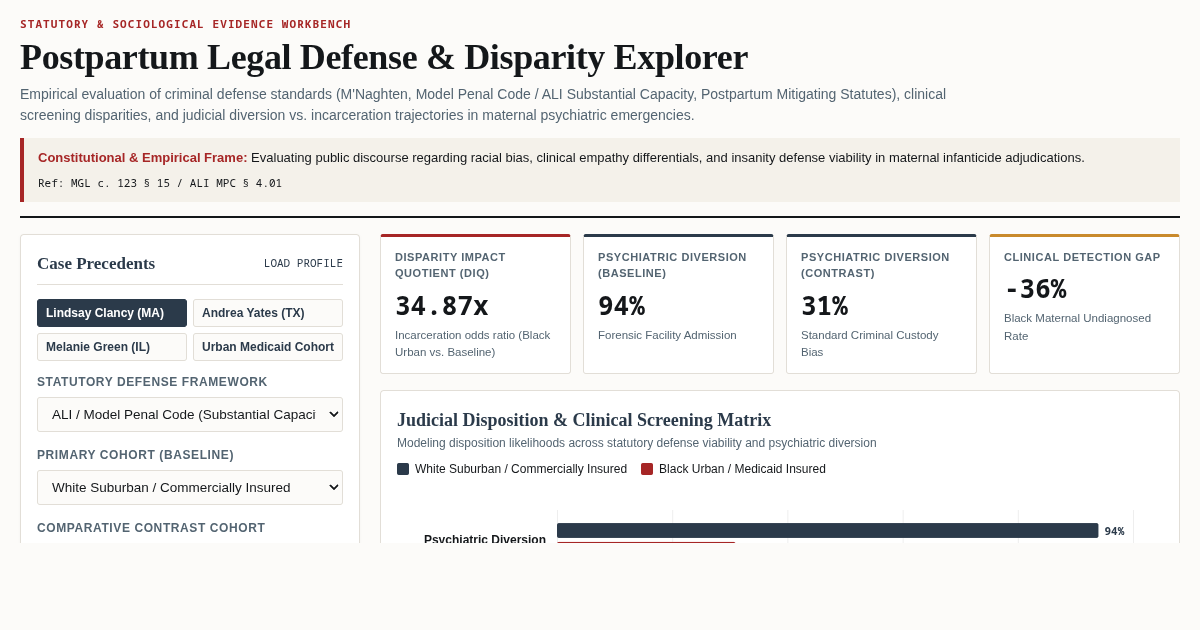Image resolution: width=1200 pixels, height=630 pixels.
Task: Expand the Primary Cohort (Baseline) dropdown
Action: [190, 487]
